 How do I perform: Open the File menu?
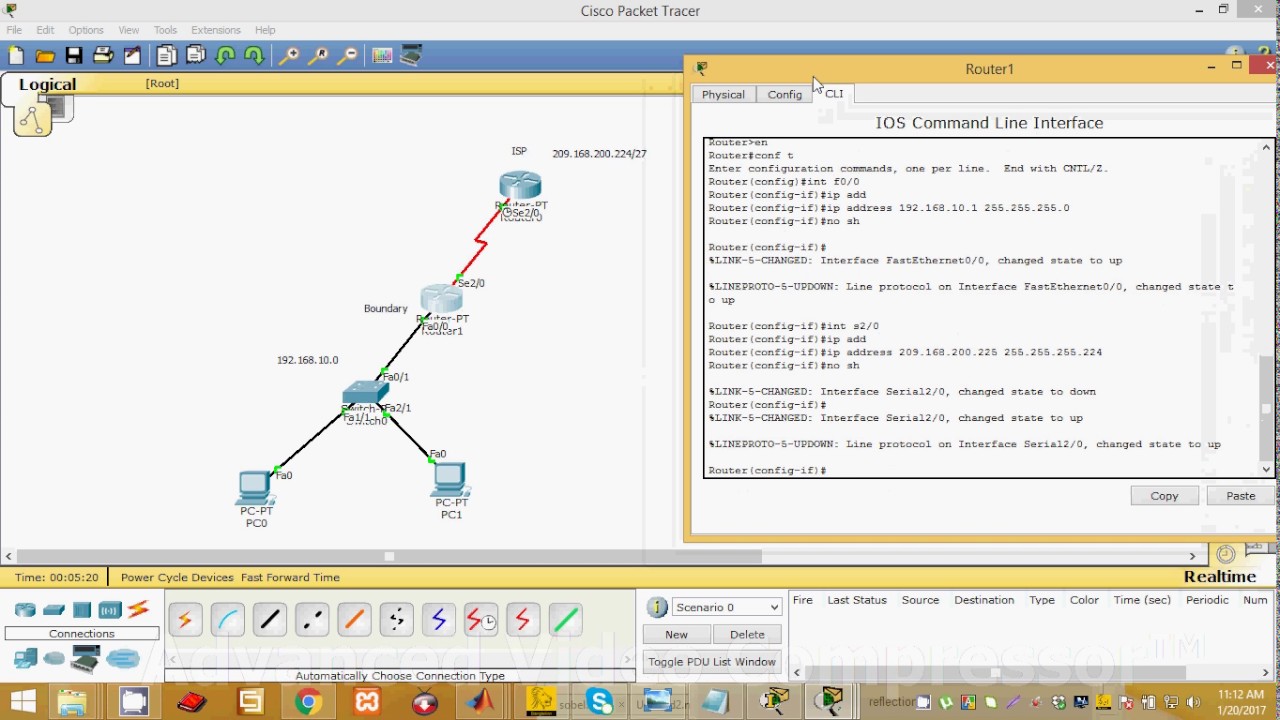click(14, 30)
